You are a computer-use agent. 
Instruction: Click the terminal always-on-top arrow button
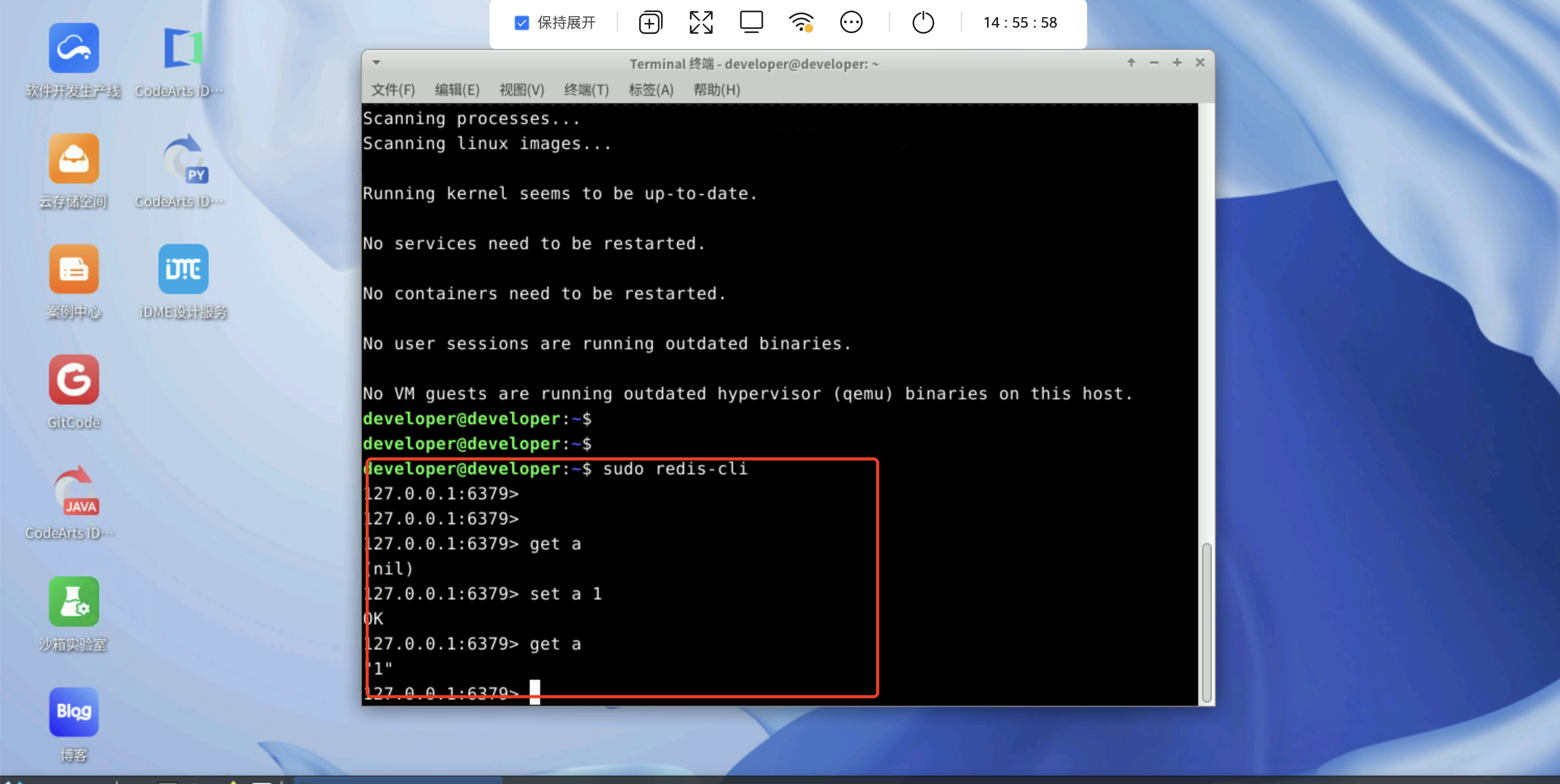1131,63
